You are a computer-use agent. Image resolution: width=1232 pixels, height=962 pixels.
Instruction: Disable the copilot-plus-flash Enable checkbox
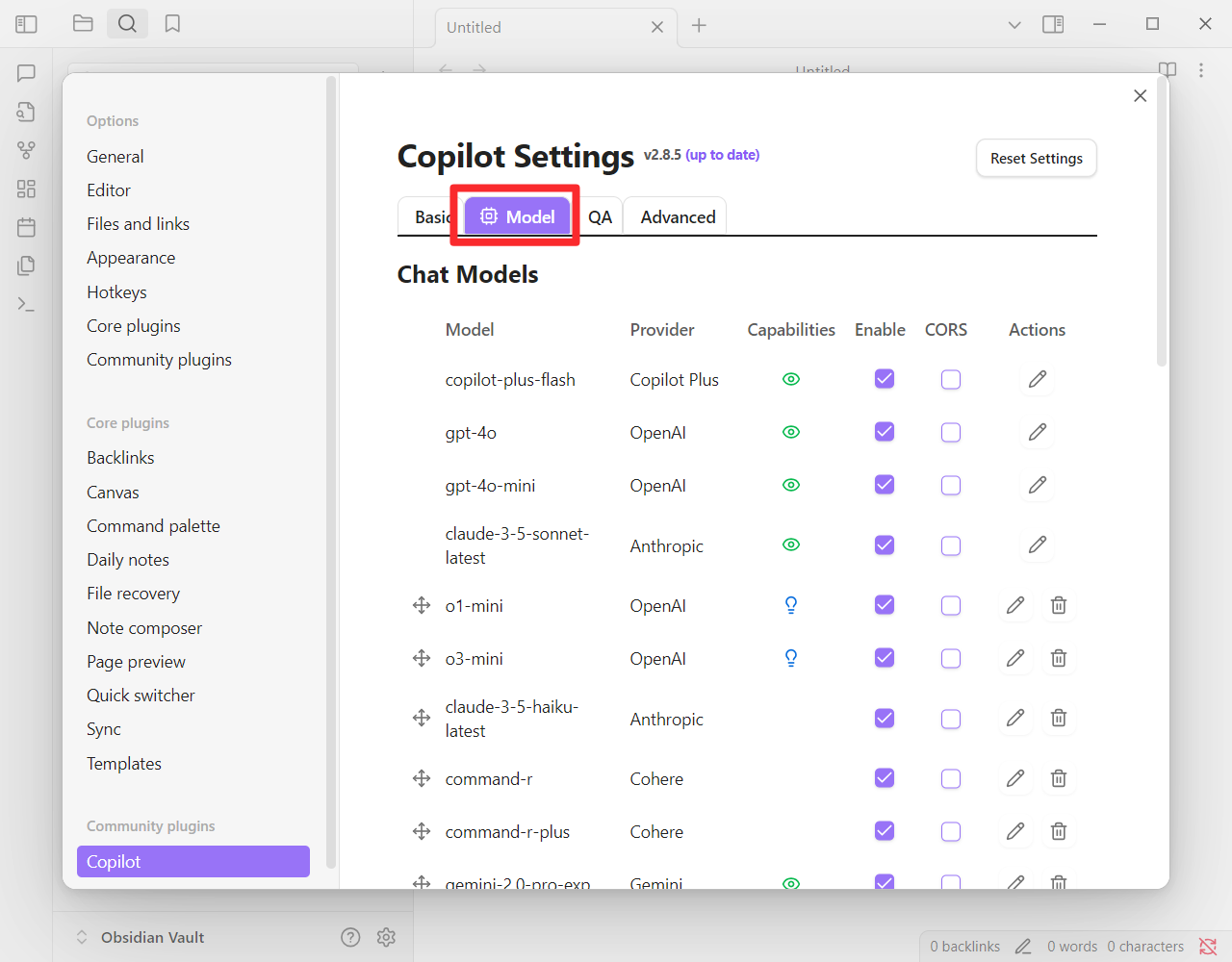pos(885,379)
